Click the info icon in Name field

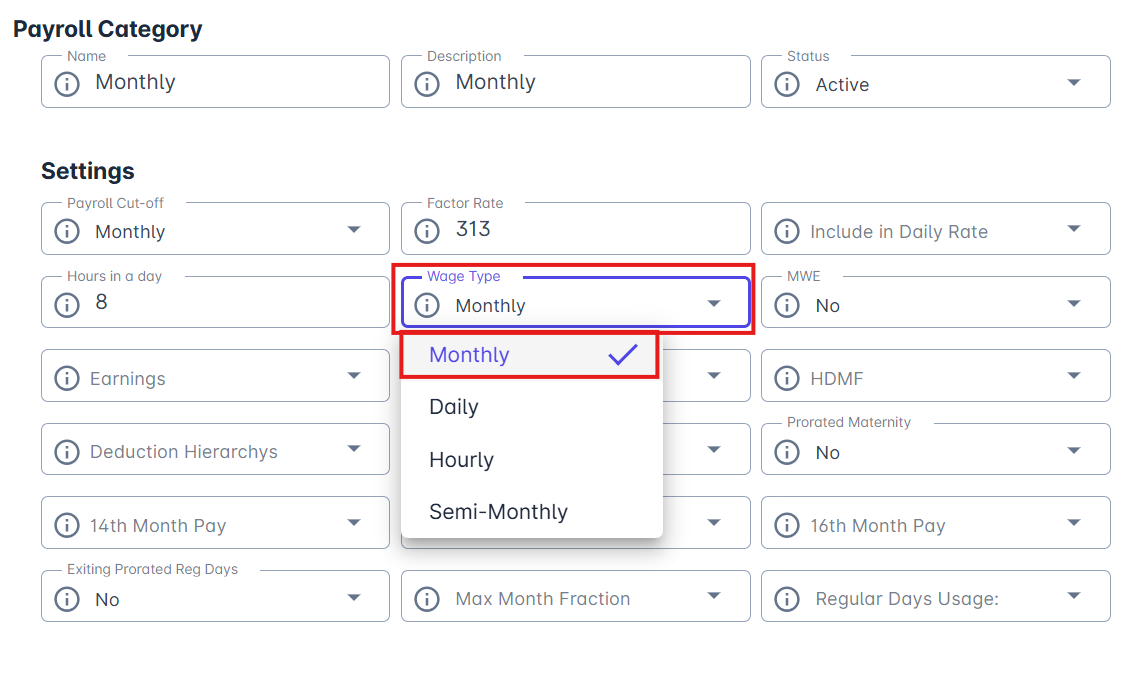(x=67, y=84)
